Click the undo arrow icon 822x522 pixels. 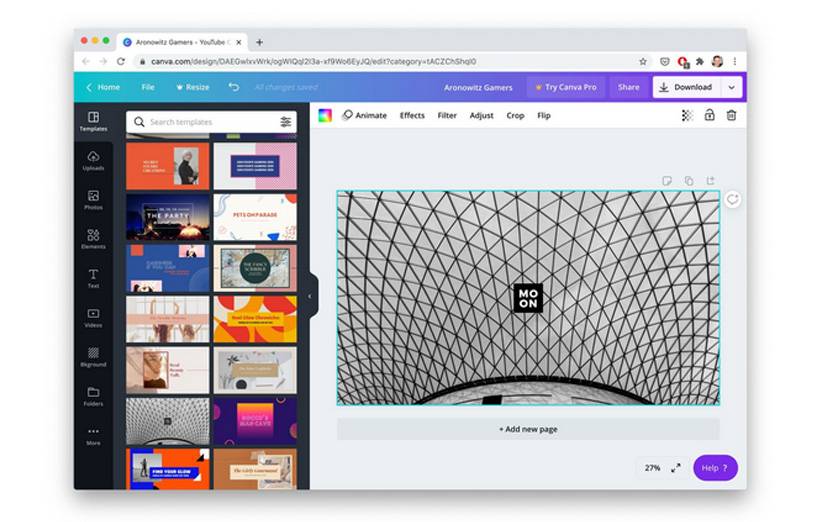pos(234,87)
